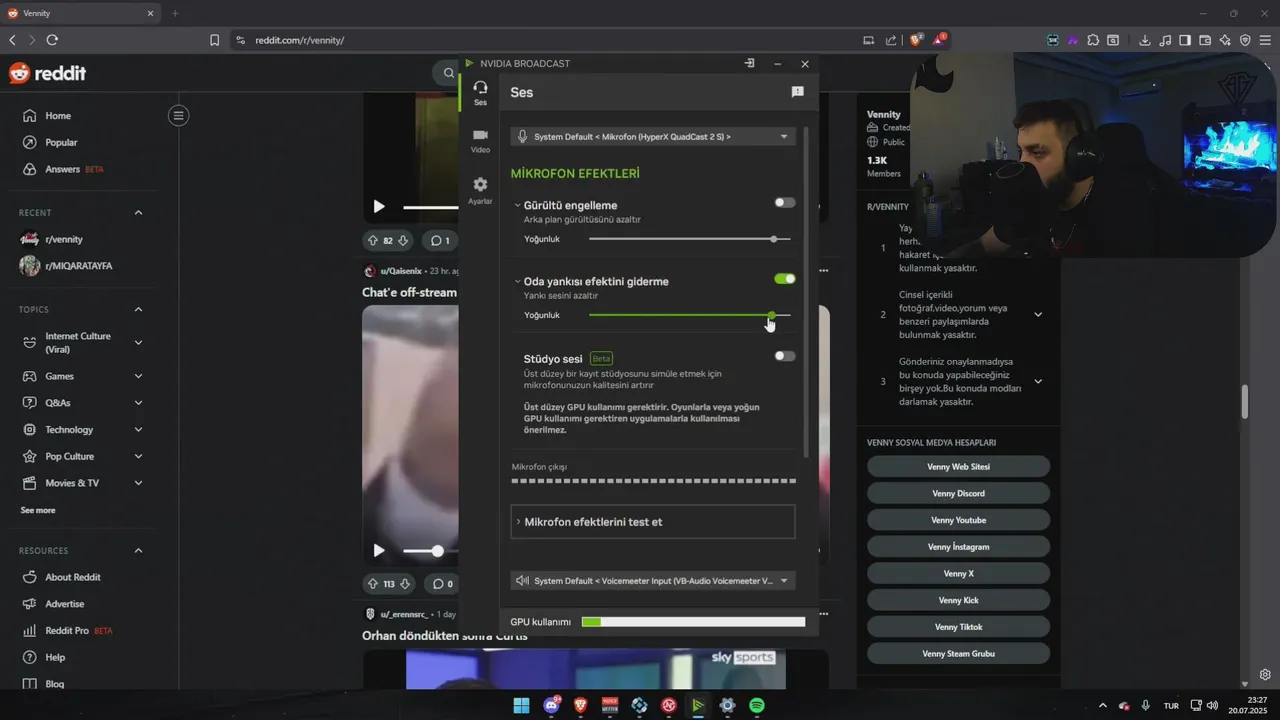The image size is (1280, 720).
Task: Upvote the post with 82 points
Action: point(373,241)
